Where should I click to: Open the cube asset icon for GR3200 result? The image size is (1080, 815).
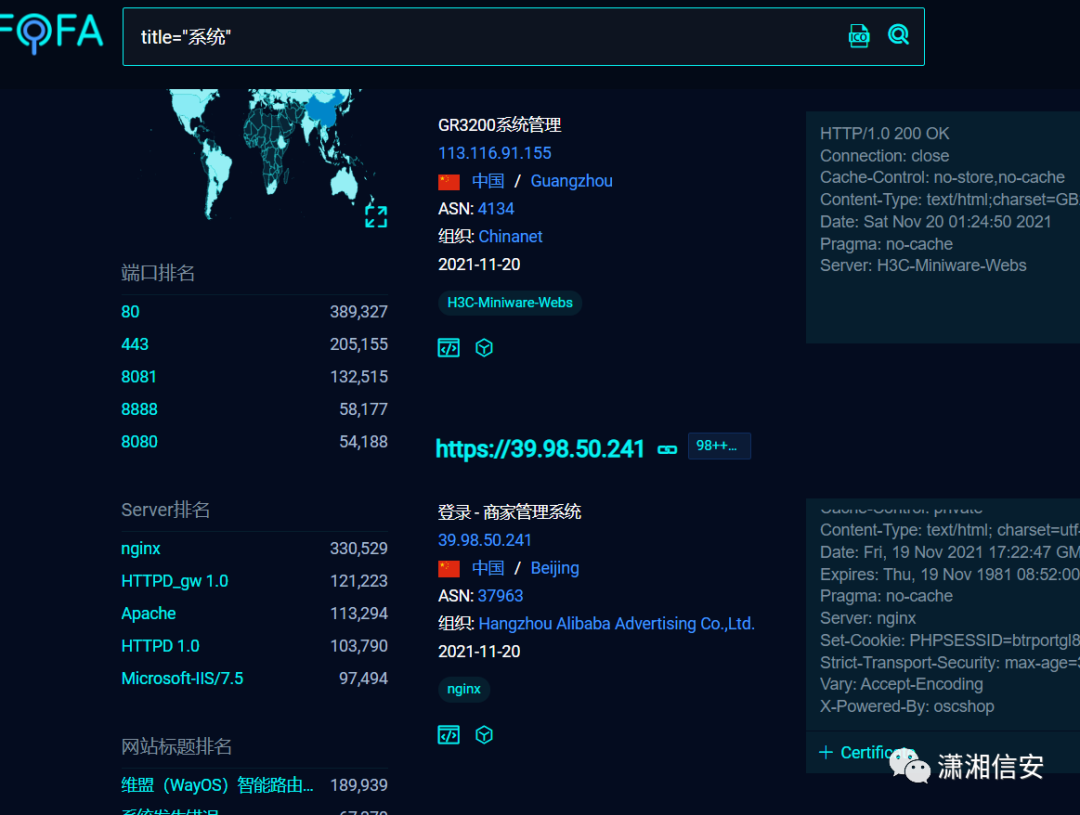[484, 348]
